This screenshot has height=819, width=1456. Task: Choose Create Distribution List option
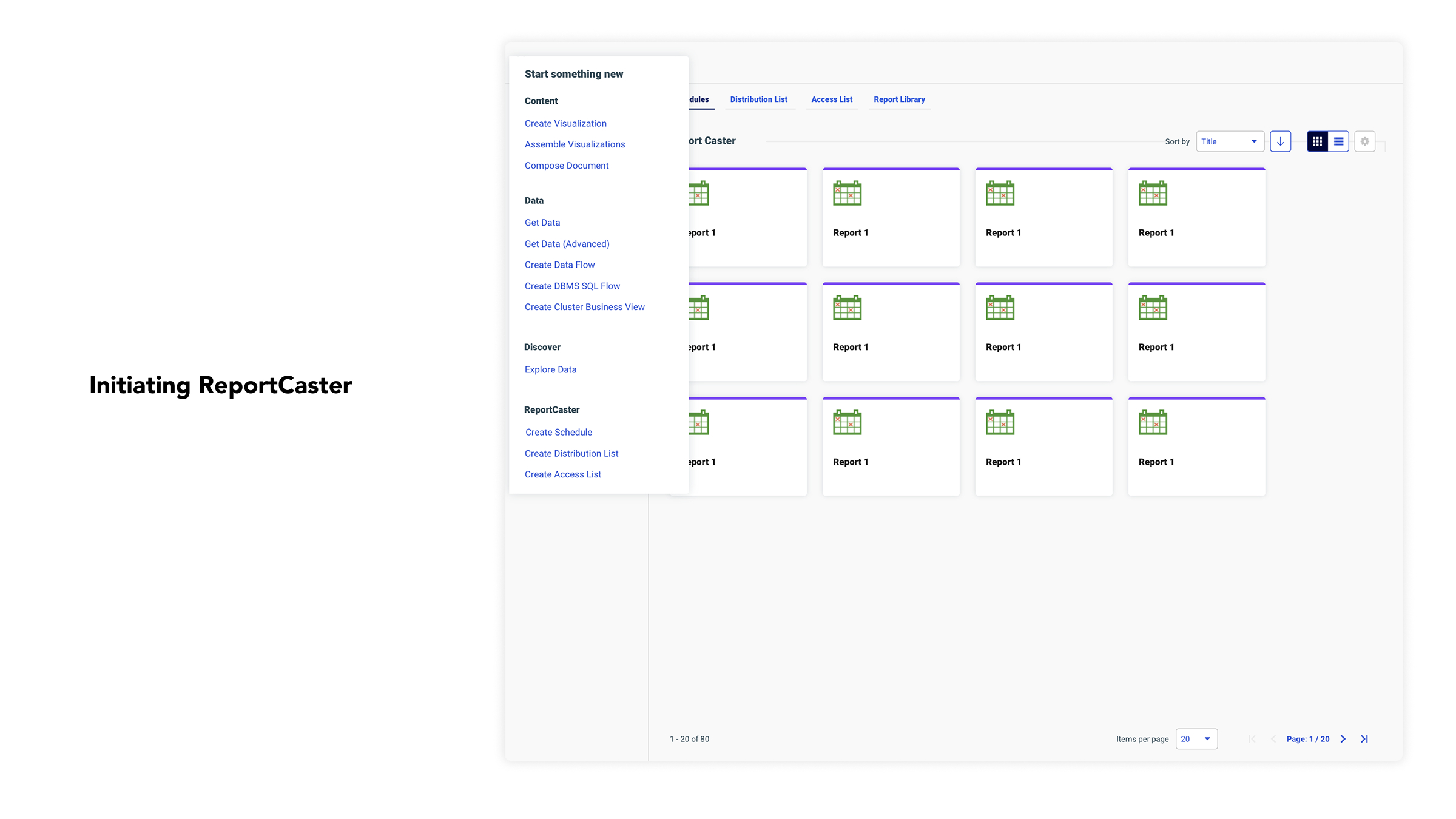(x=571, y=453)
